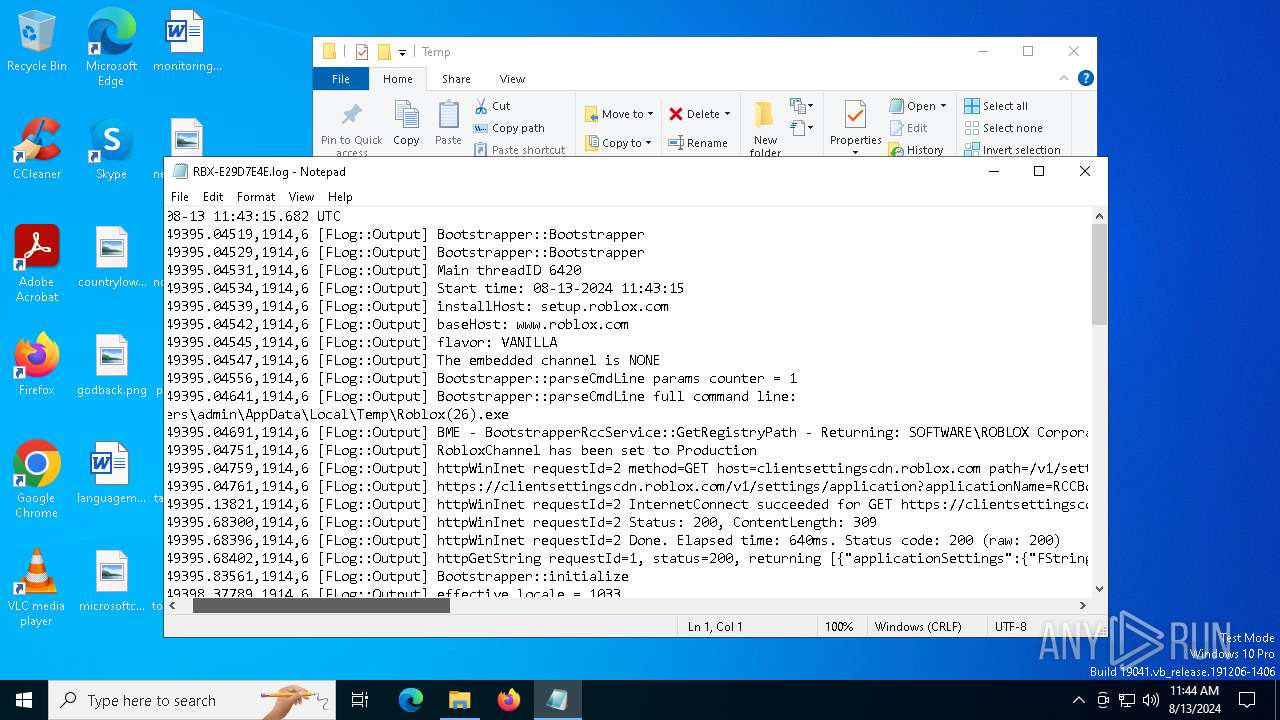Click Notepad horizontal scroll right arrow
Viewport: 1280px width, 720px height.
(x=1082, y=605)
